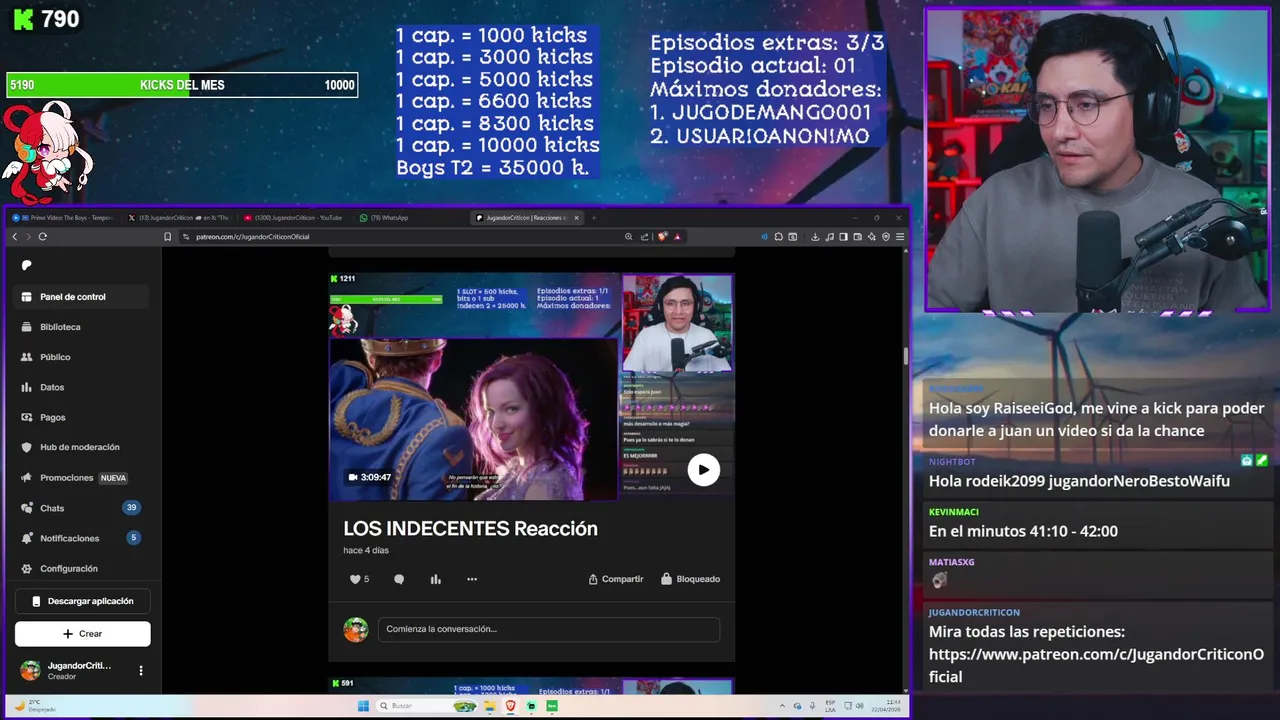Open the browser hamburger menu

point(900,237)
